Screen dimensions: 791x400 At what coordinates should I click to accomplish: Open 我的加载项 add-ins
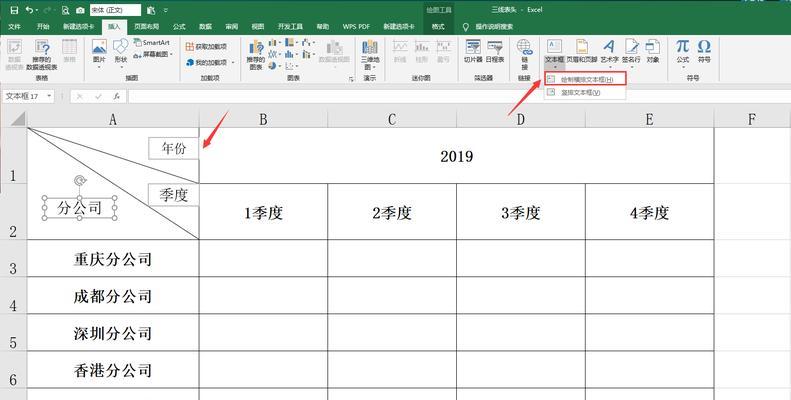pyautogui.click(x=210, y=63)
